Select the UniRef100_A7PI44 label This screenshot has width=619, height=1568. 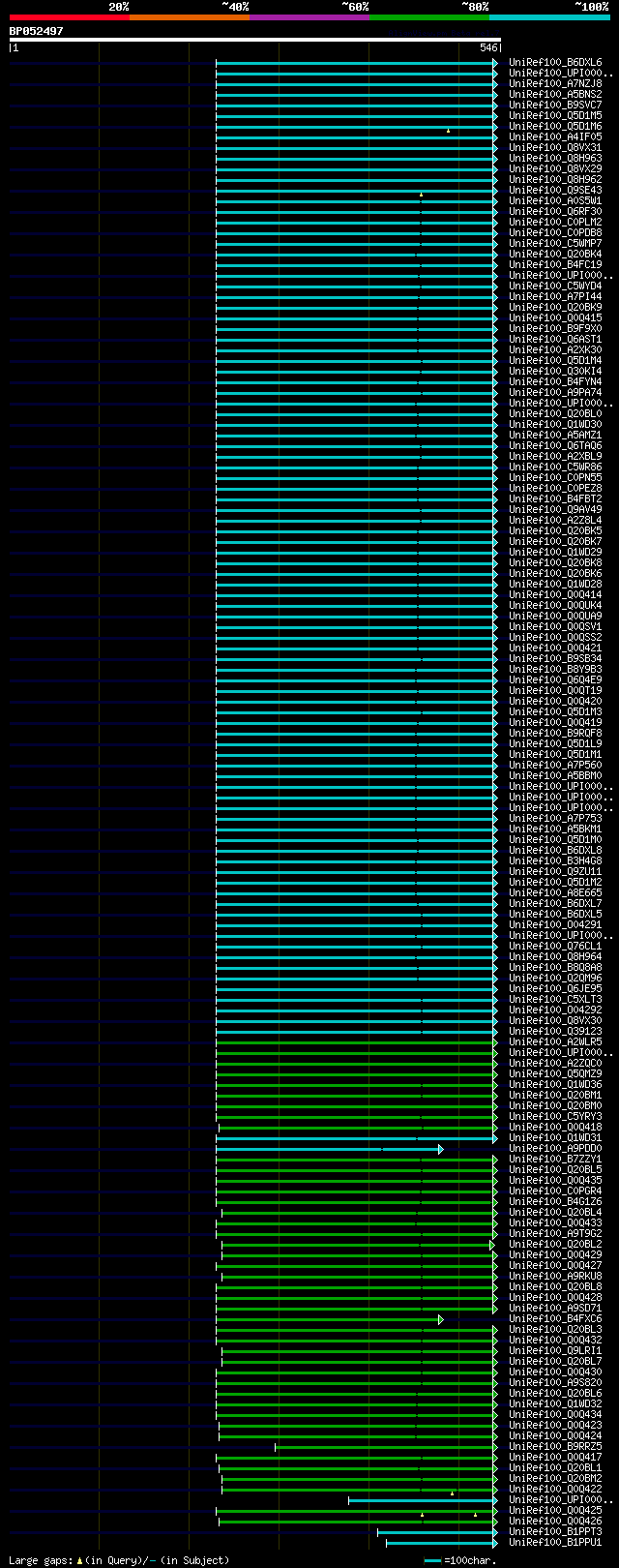[555, 297]
